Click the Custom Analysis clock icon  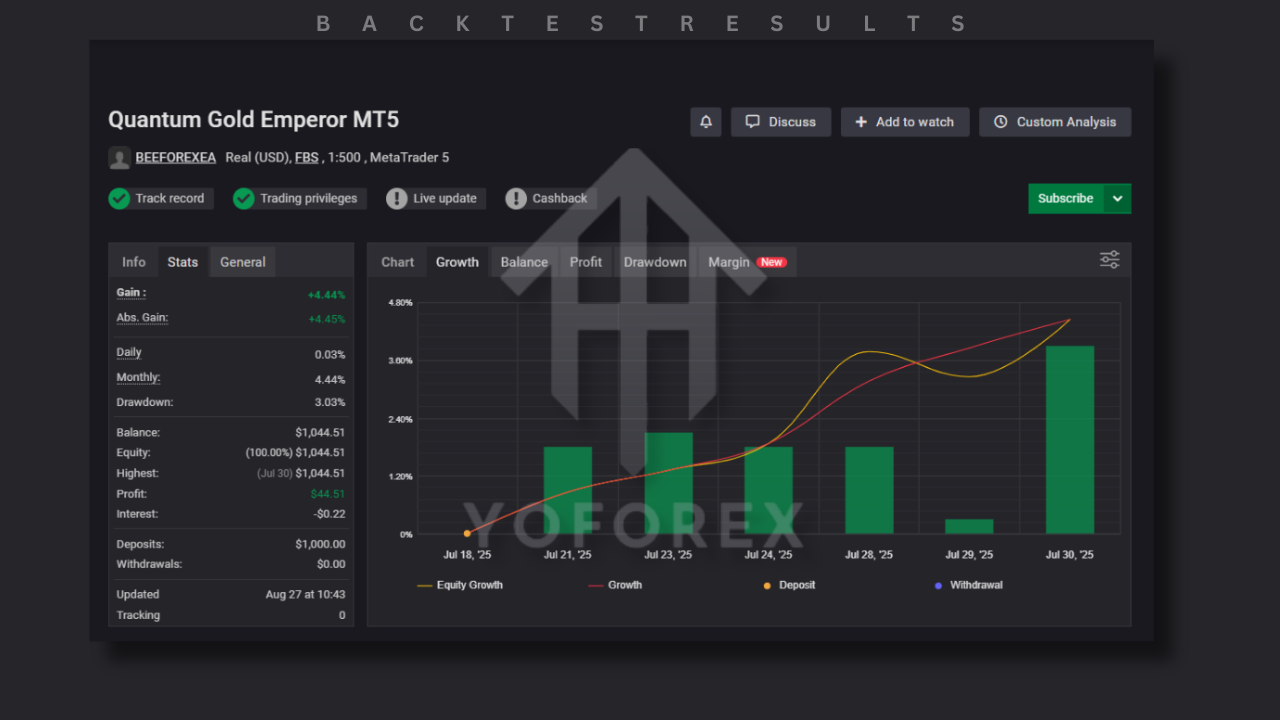(1000, 122)
